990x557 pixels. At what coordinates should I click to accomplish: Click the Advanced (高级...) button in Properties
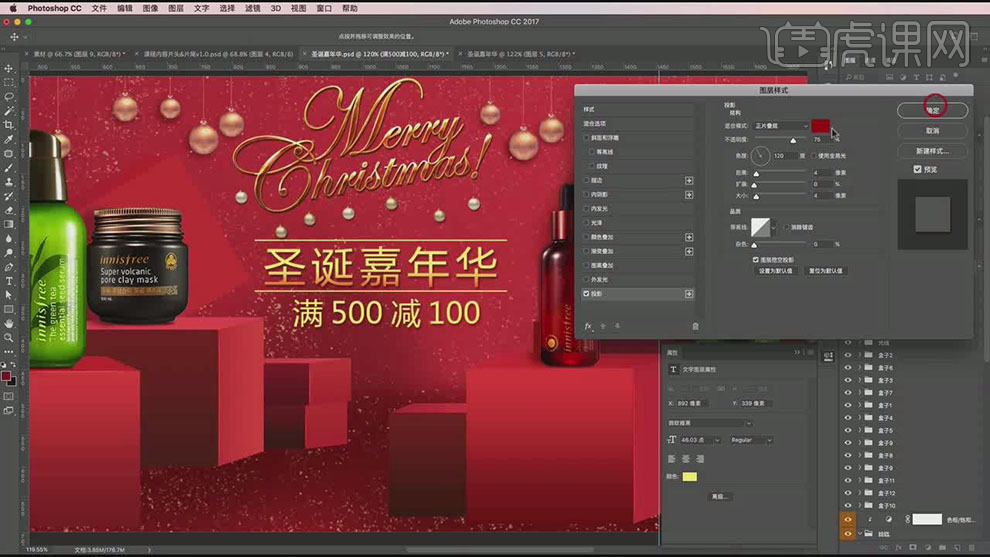(720, 496)
